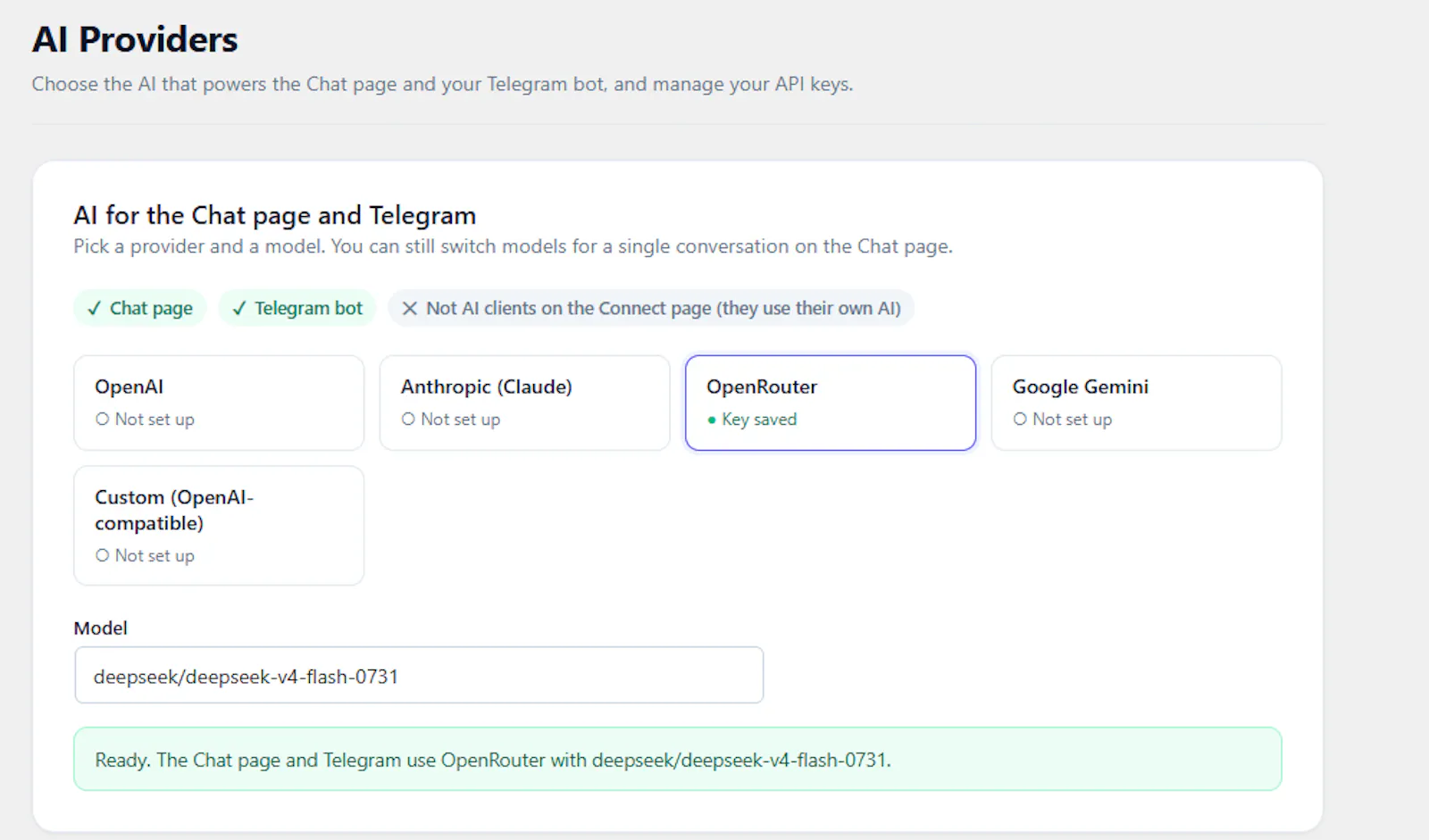Click the Not set up circle under Custom provider
The height and width of the screenshot is (840, 1429).
point(102,555)
